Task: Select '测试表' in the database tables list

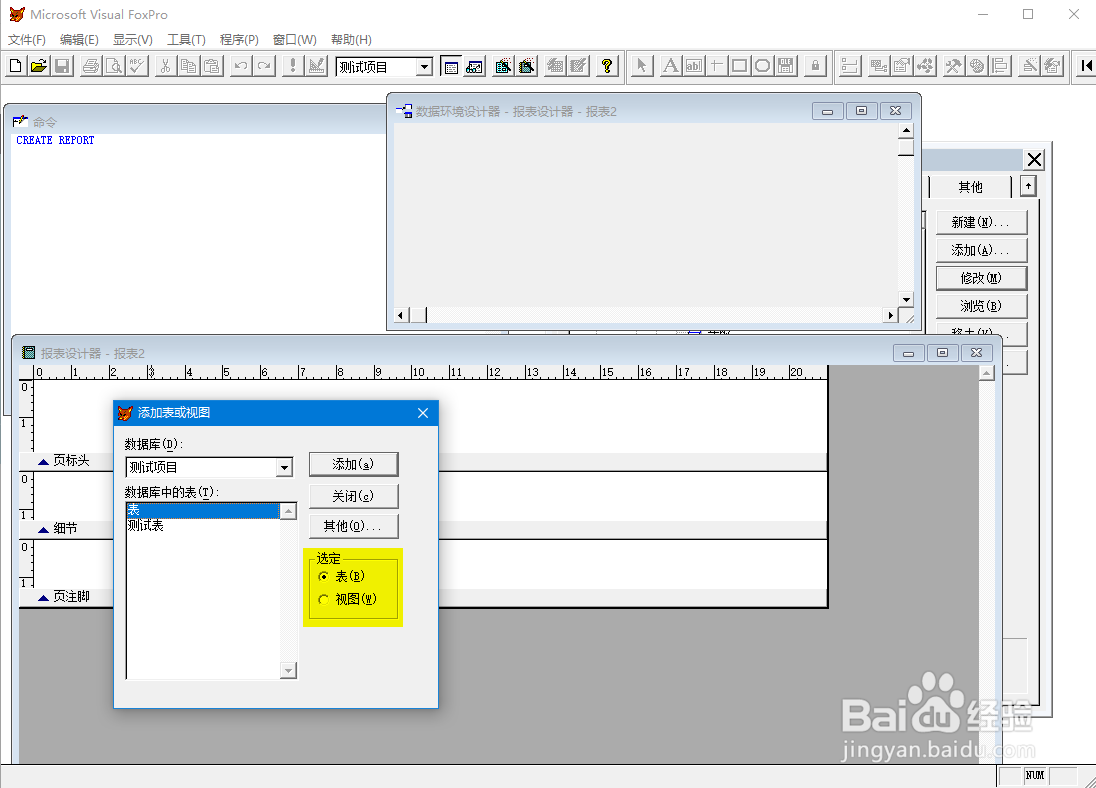Action: 203,526
